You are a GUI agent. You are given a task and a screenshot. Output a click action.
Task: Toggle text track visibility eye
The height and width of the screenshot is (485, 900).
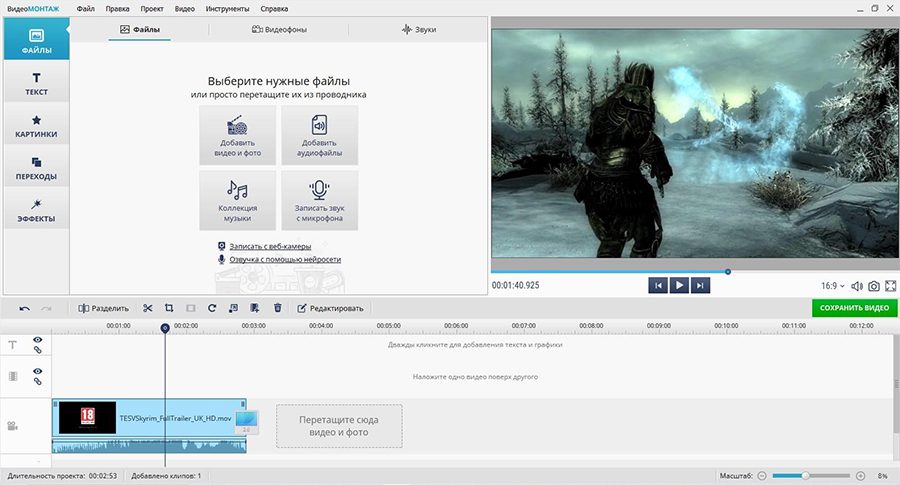(37, 340)
